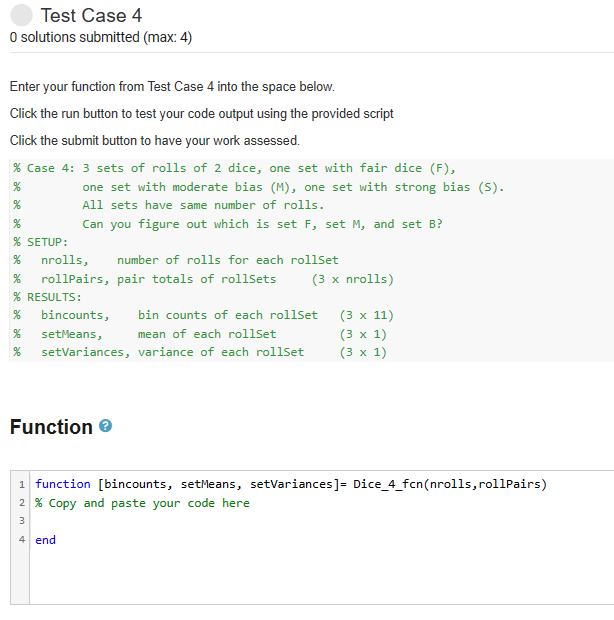614x620 pixels.
Task: Click the 'setMeans, mean of each rollSet' line
Action: (x=200, y=334)
